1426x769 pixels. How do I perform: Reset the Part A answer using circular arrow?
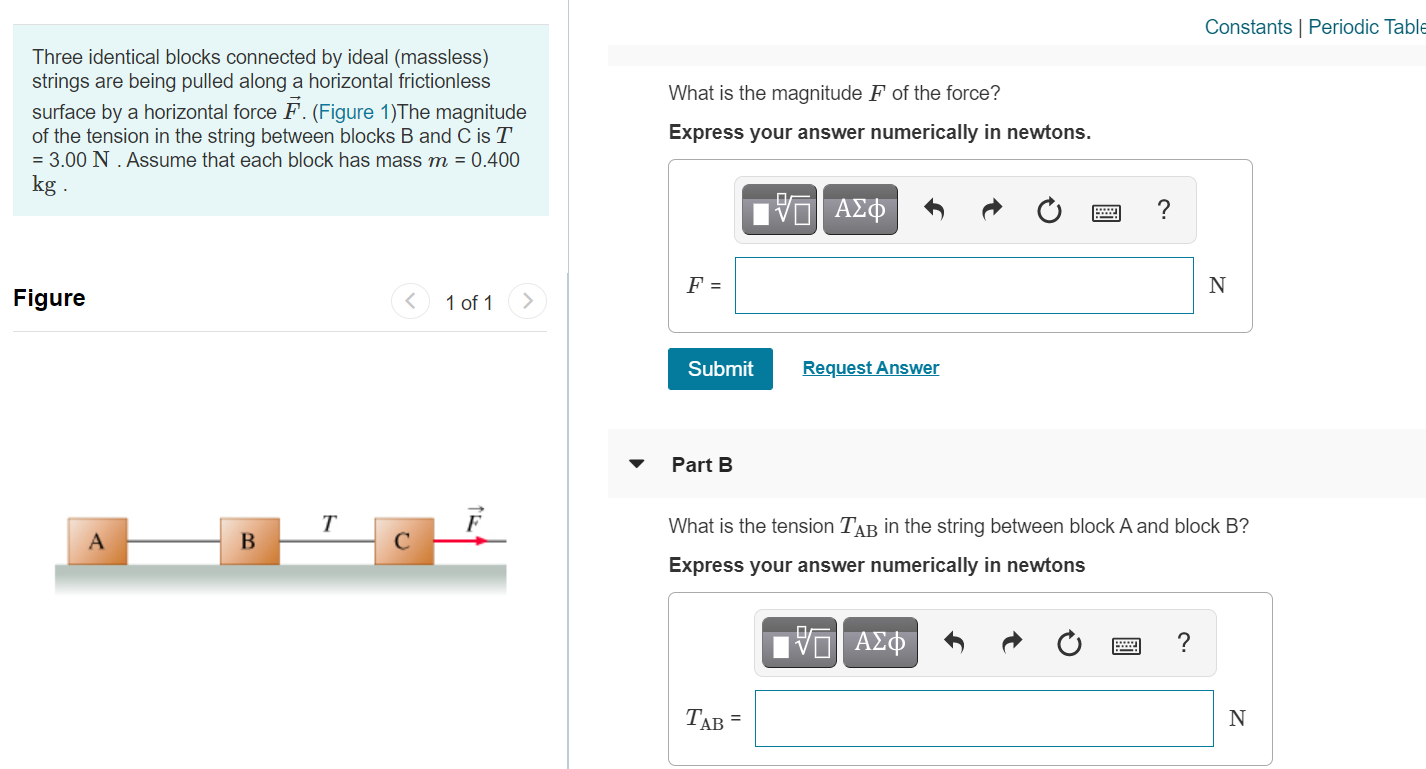click(x=1049, y=210)
